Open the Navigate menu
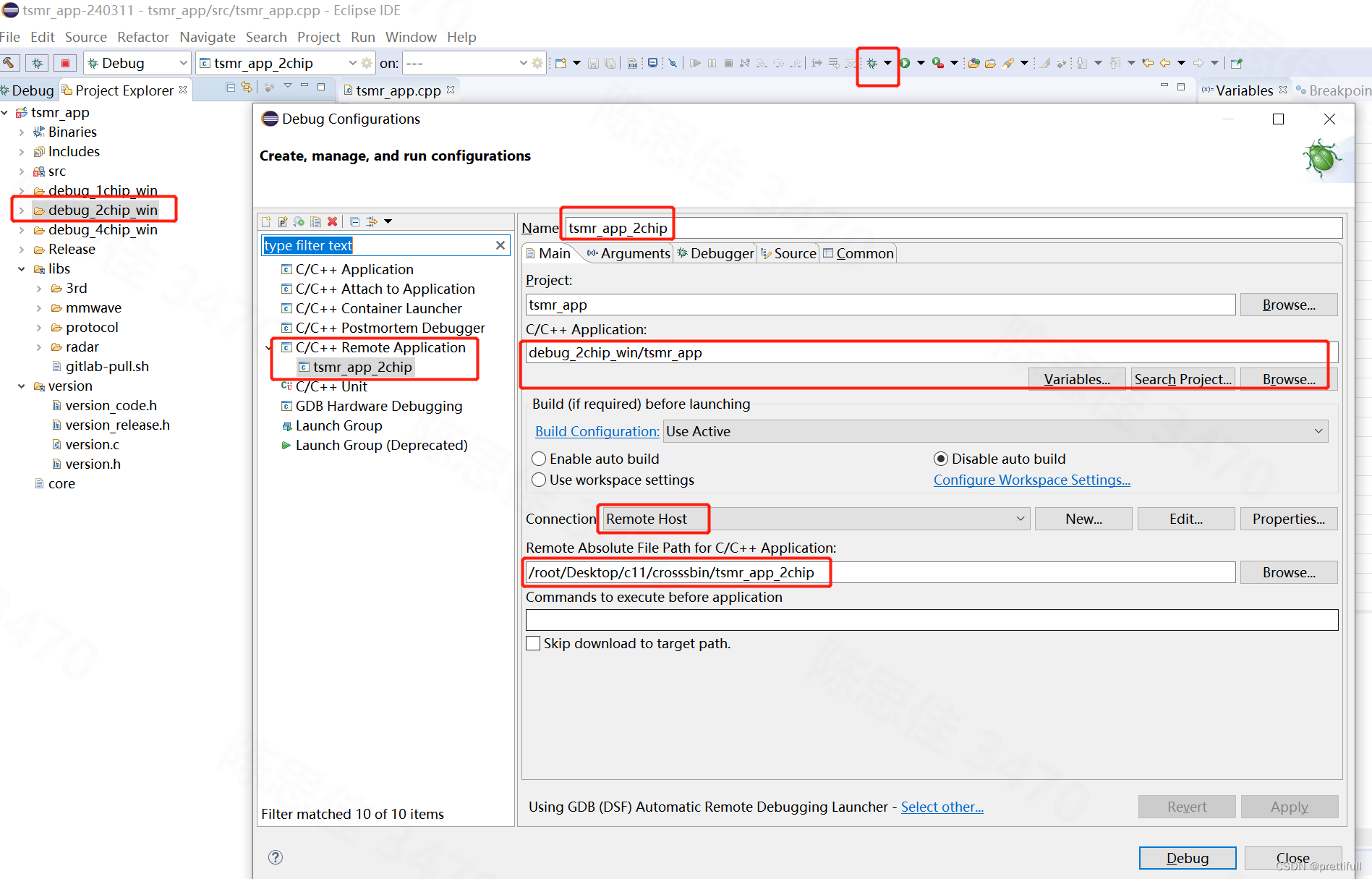Image resolution: width=1372 pixels, height=879 pixels. pos(208,37)
